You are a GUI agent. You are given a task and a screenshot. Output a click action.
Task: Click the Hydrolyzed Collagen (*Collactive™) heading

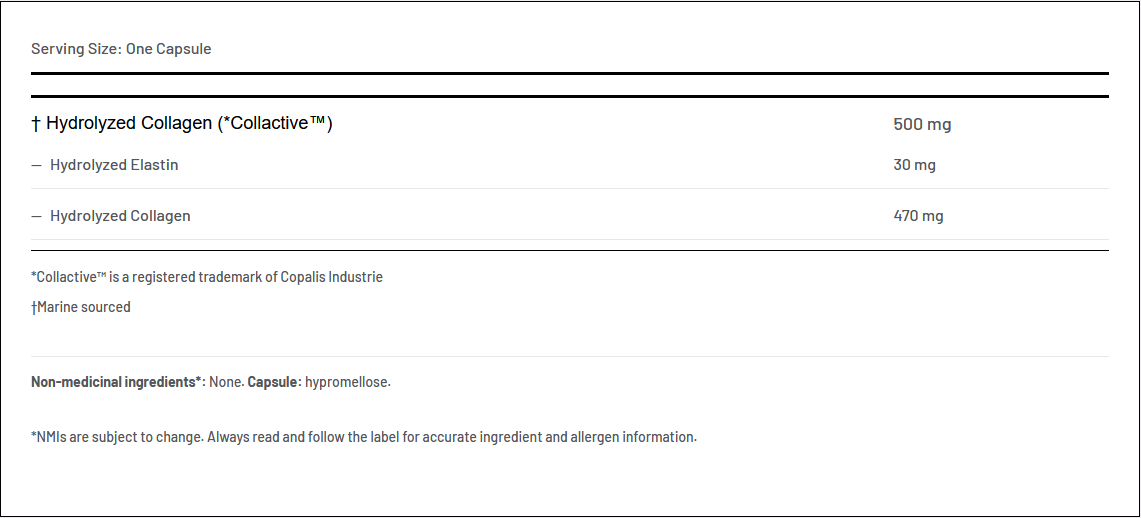tap(190, 123)
